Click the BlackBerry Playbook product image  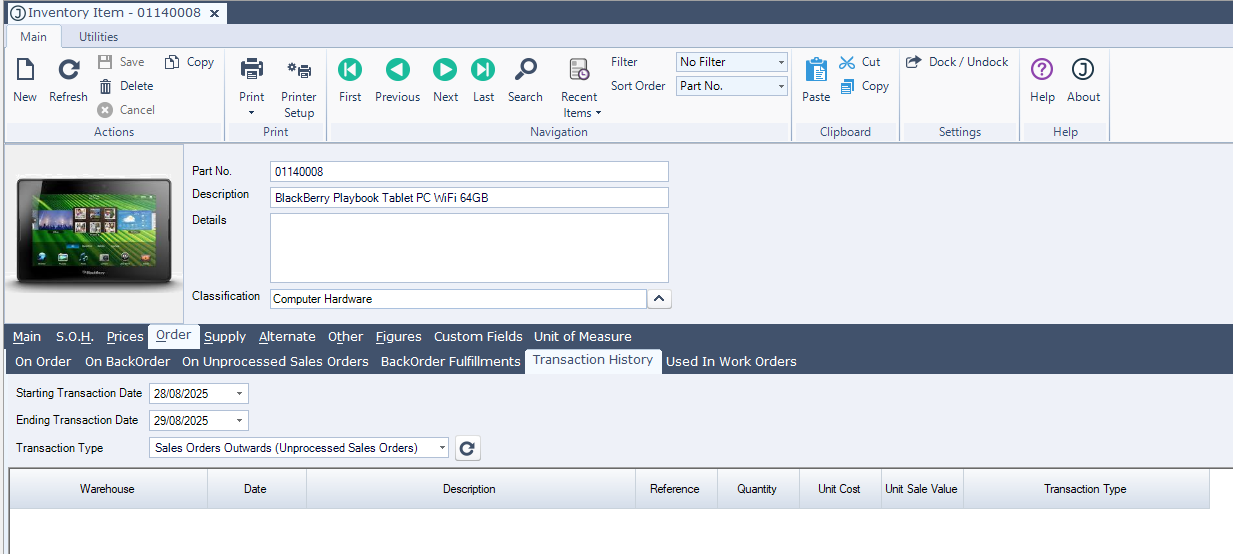coord(95,233)
